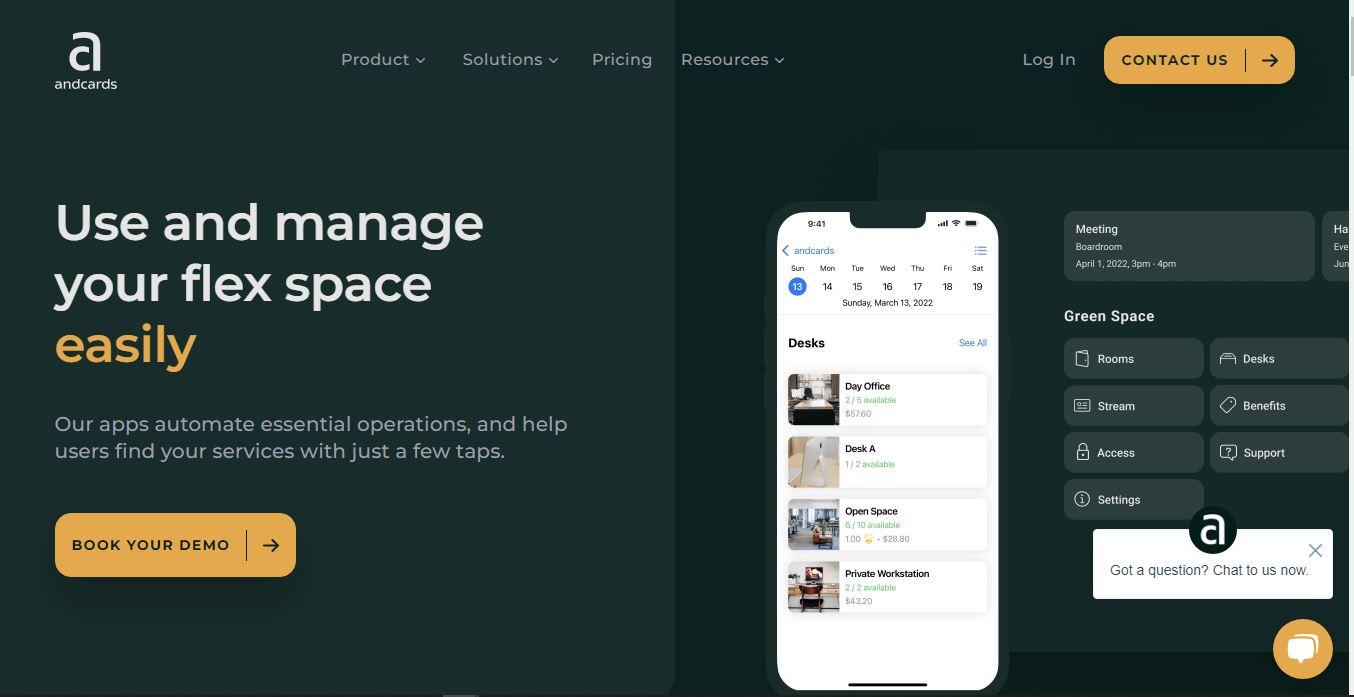Click the Settings info icon
The height and width of the screenshot is (697, 1354).
point(1082,499)
